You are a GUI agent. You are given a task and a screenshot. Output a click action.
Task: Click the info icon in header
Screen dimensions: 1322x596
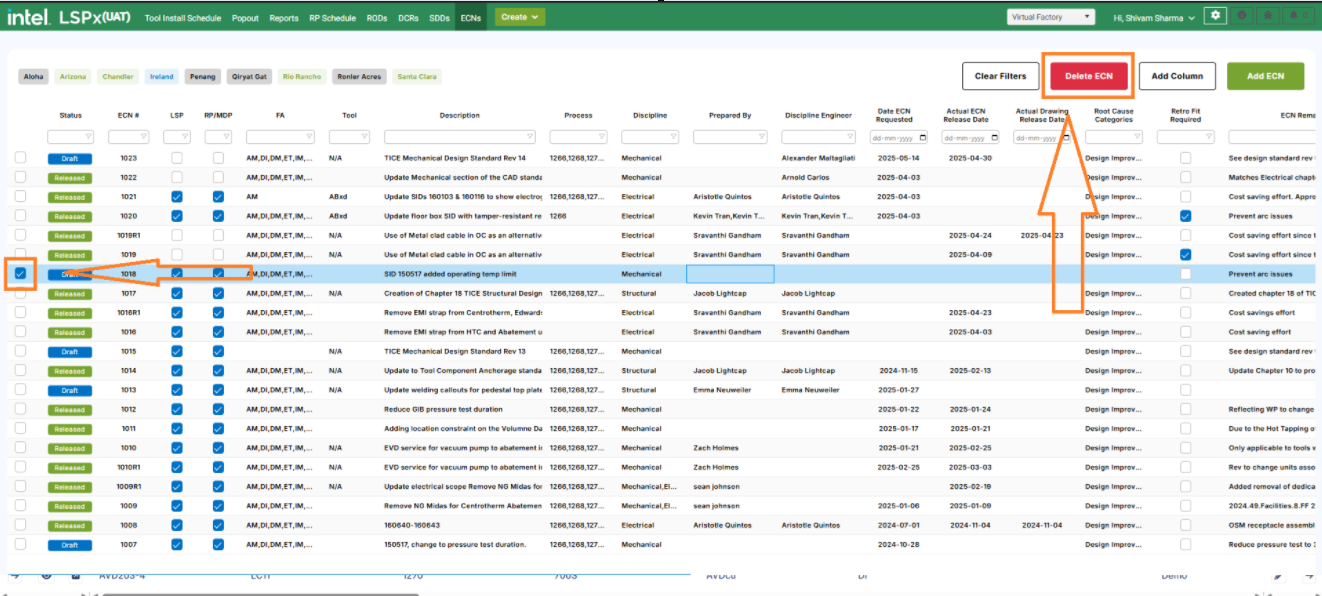click(1243, 16)
